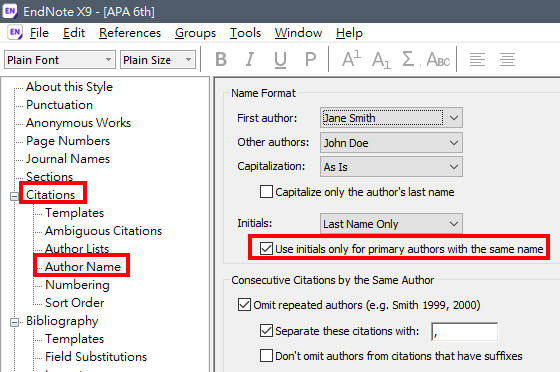
Task: Open the References menu
Action: pos(130,33)
